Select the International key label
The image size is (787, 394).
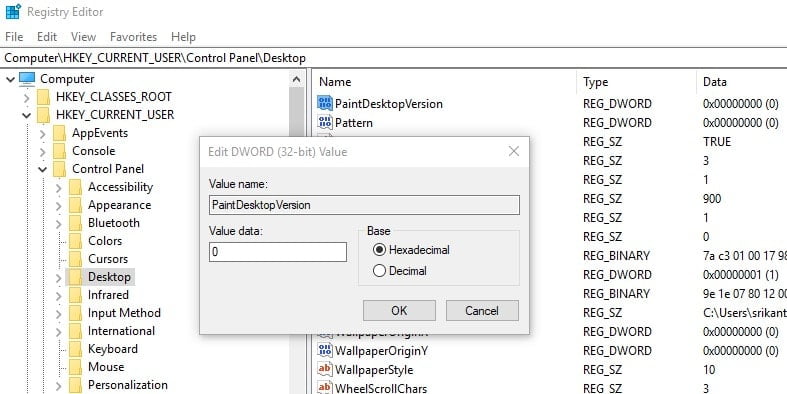point(121,331)
